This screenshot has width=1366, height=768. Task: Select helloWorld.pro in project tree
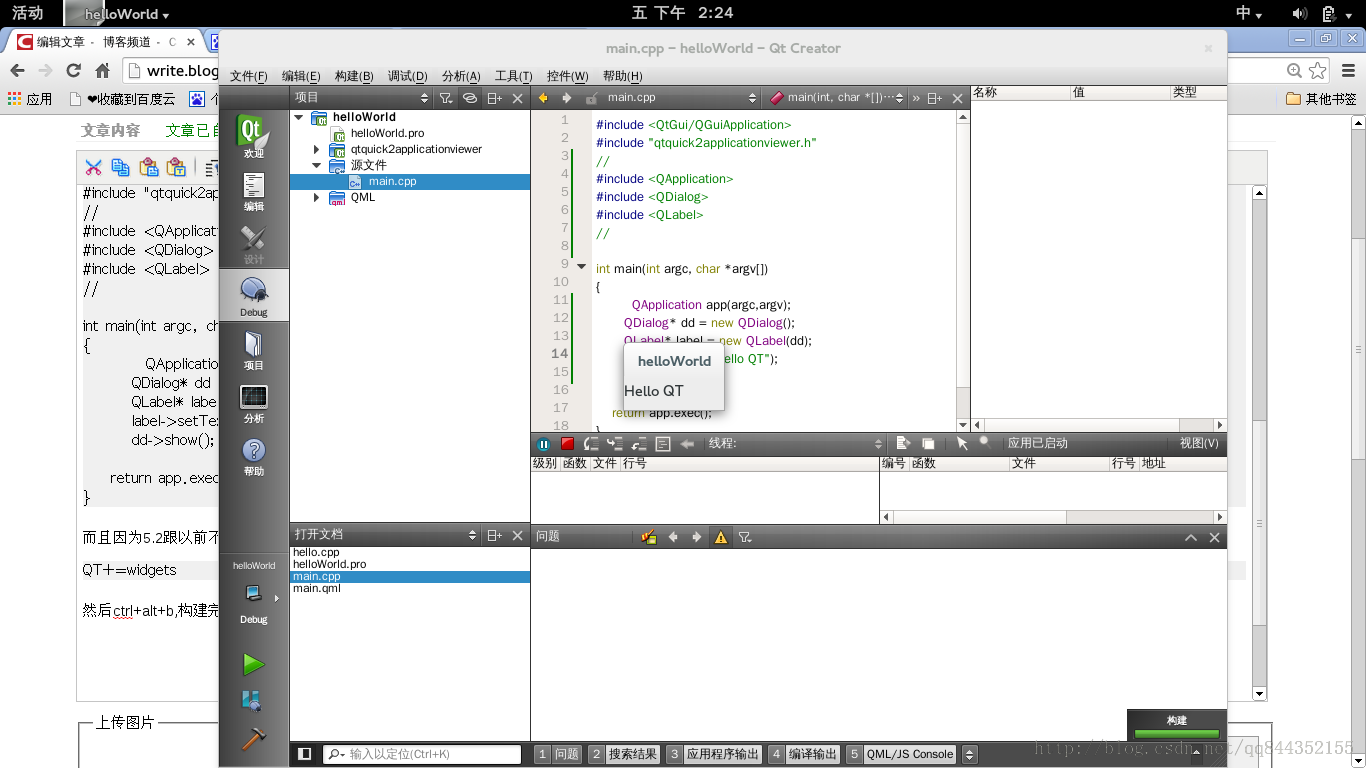point(387,133)
